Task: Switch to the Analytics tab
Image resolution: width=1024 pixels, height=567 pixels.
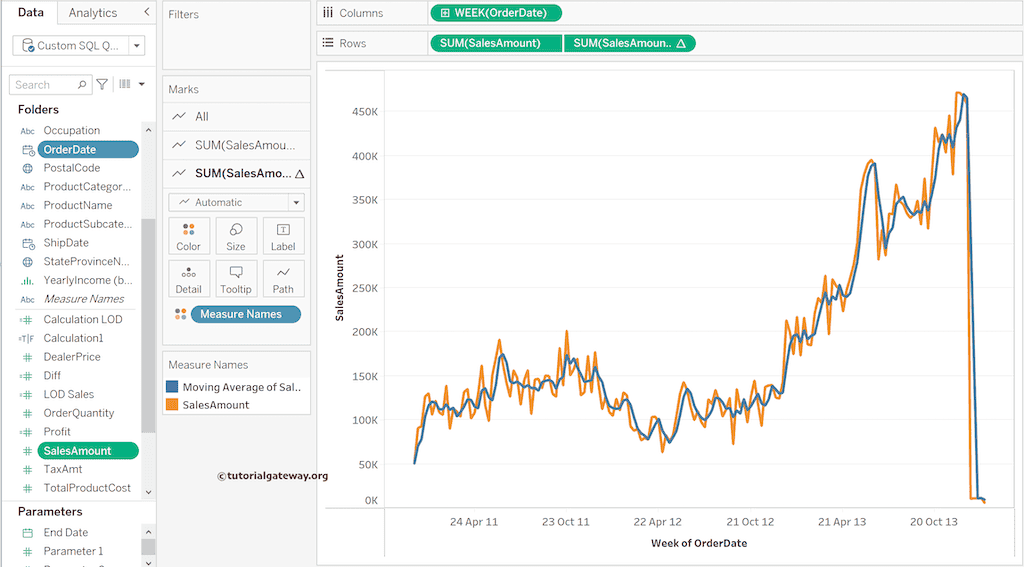Action: pos(92,13)
